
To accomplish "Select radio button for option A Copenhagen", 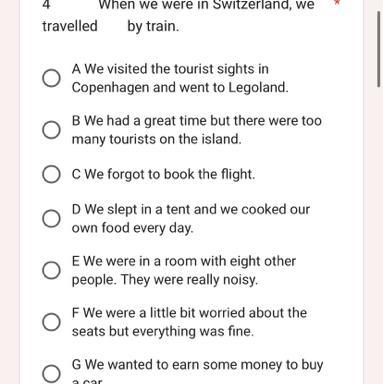I will (51, 78).
